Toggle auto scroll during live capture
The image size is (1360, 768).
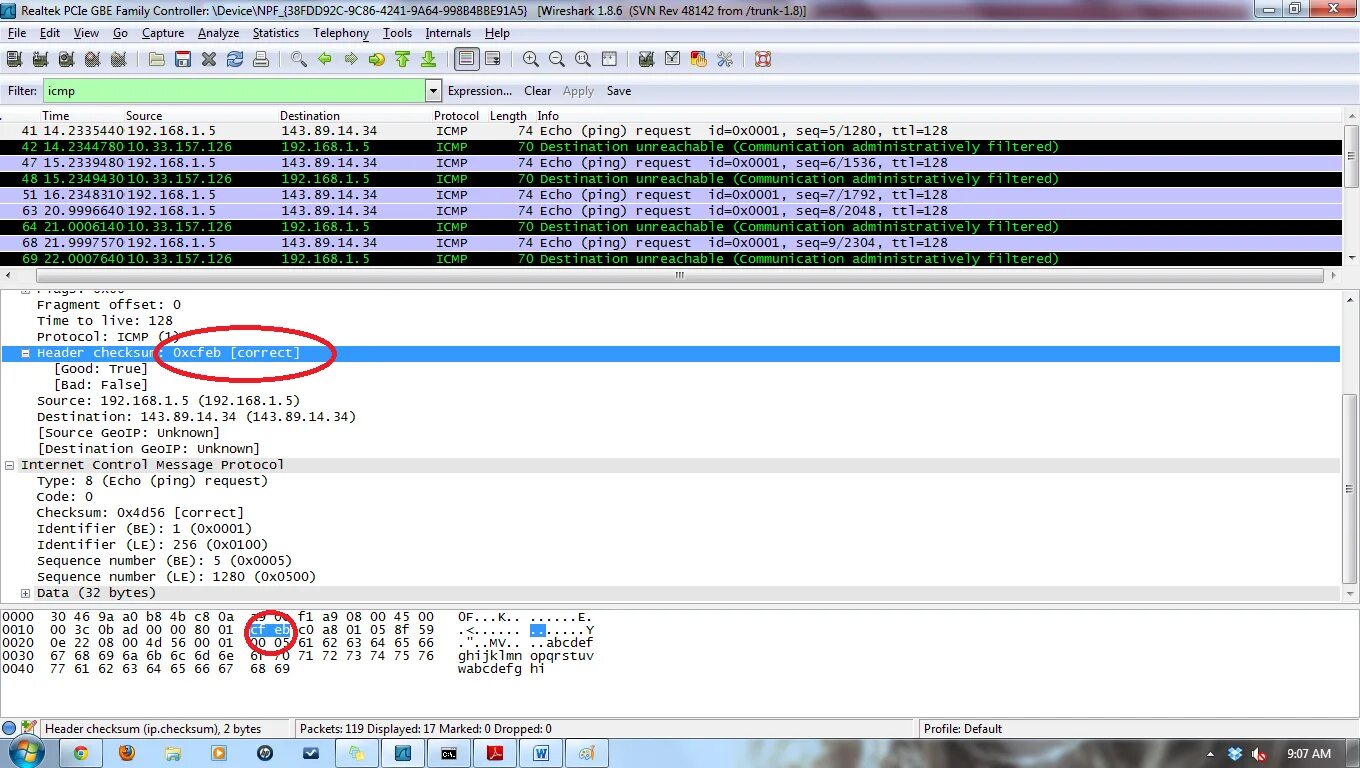pyautogui.click(x=493, y=59)
